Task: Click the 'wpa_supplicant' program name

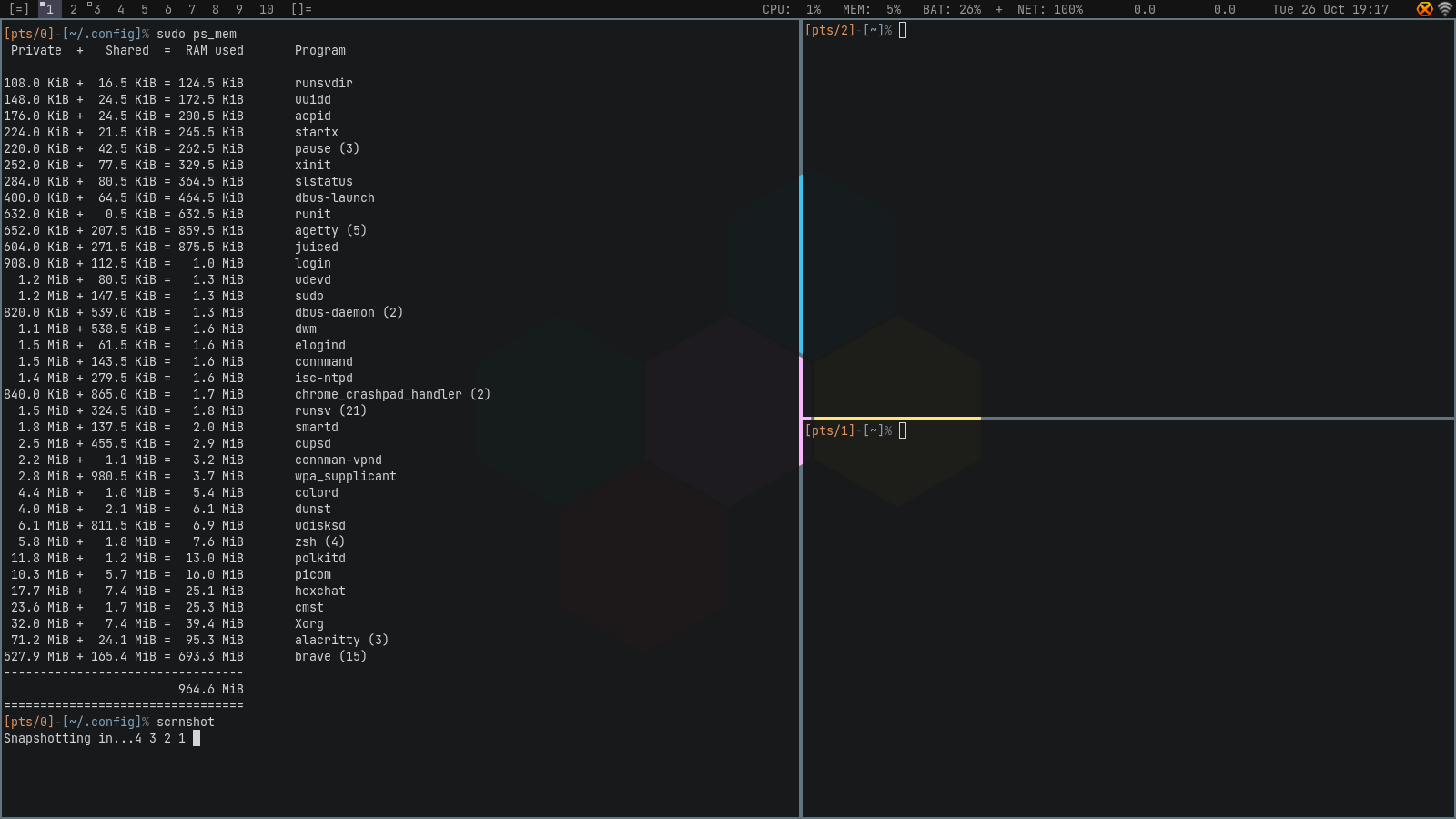Action: pos(346,477)
